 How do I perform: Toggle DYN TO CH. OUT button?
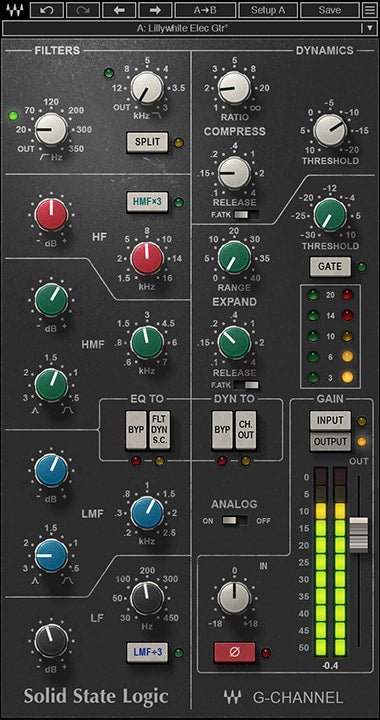[246, 430]
